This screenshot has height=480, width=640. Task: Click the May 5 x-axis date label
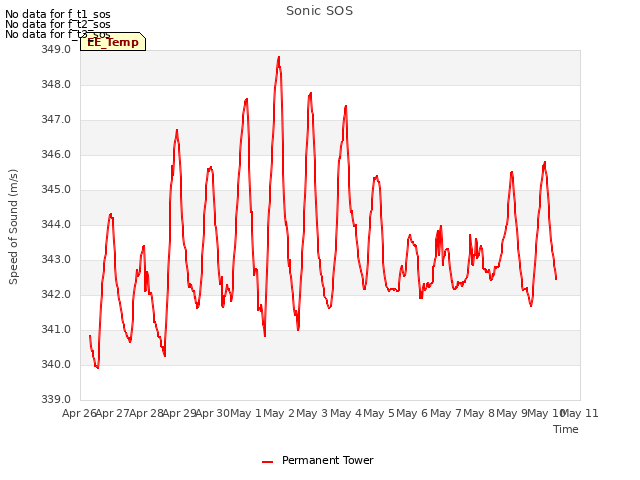(379, 414)
